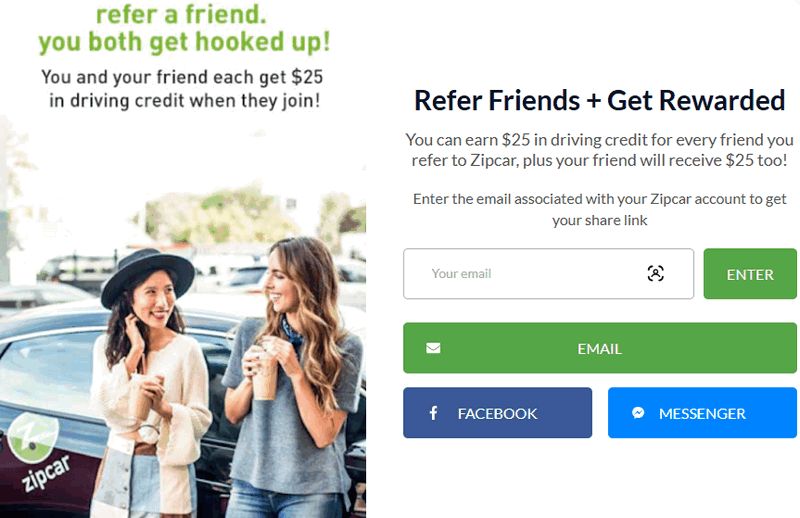Click the "Enter the email associated" instruction text

point(599,209)
